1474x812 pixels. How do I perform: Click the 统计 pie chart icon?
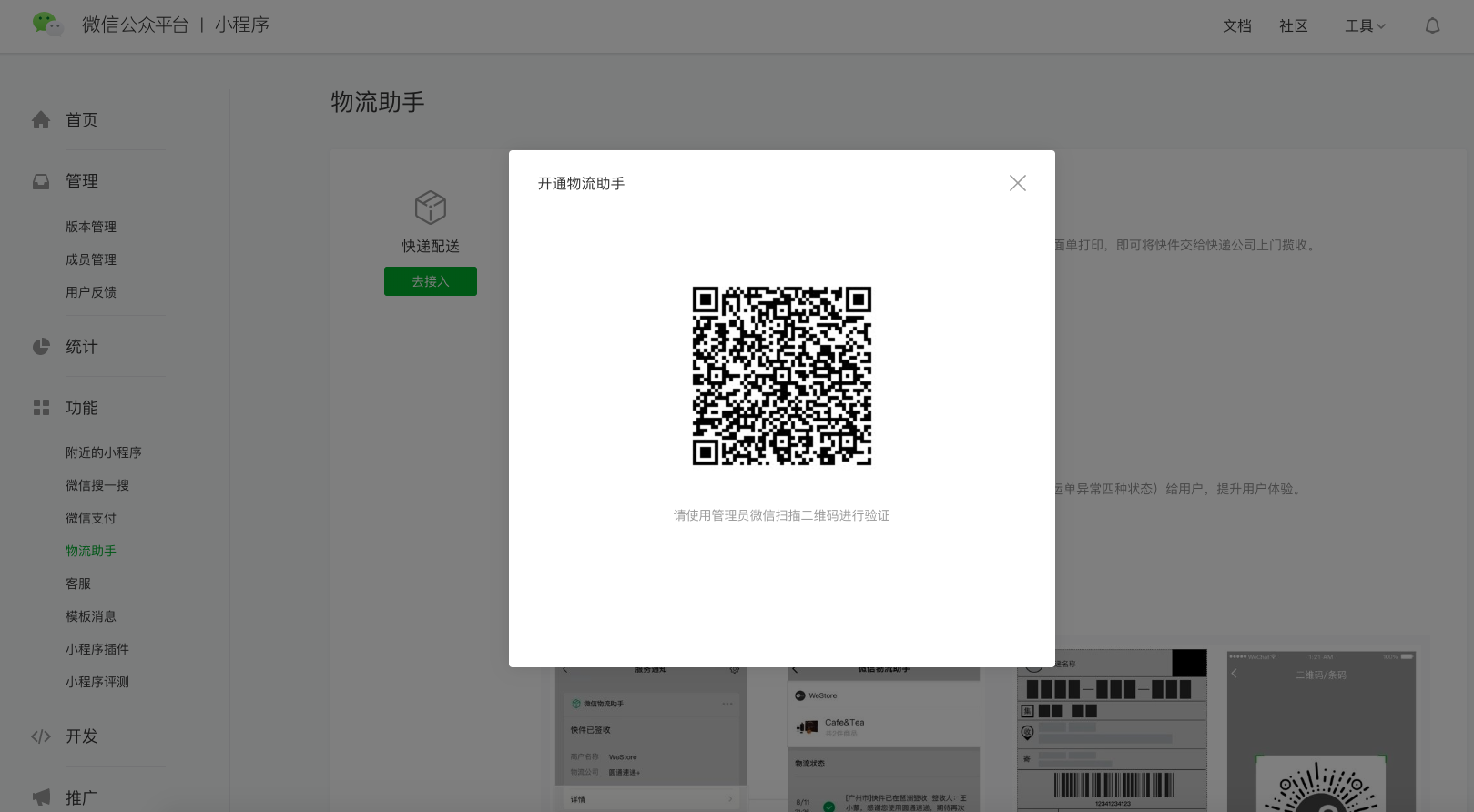pyautogui.click(x=41, y=347)
